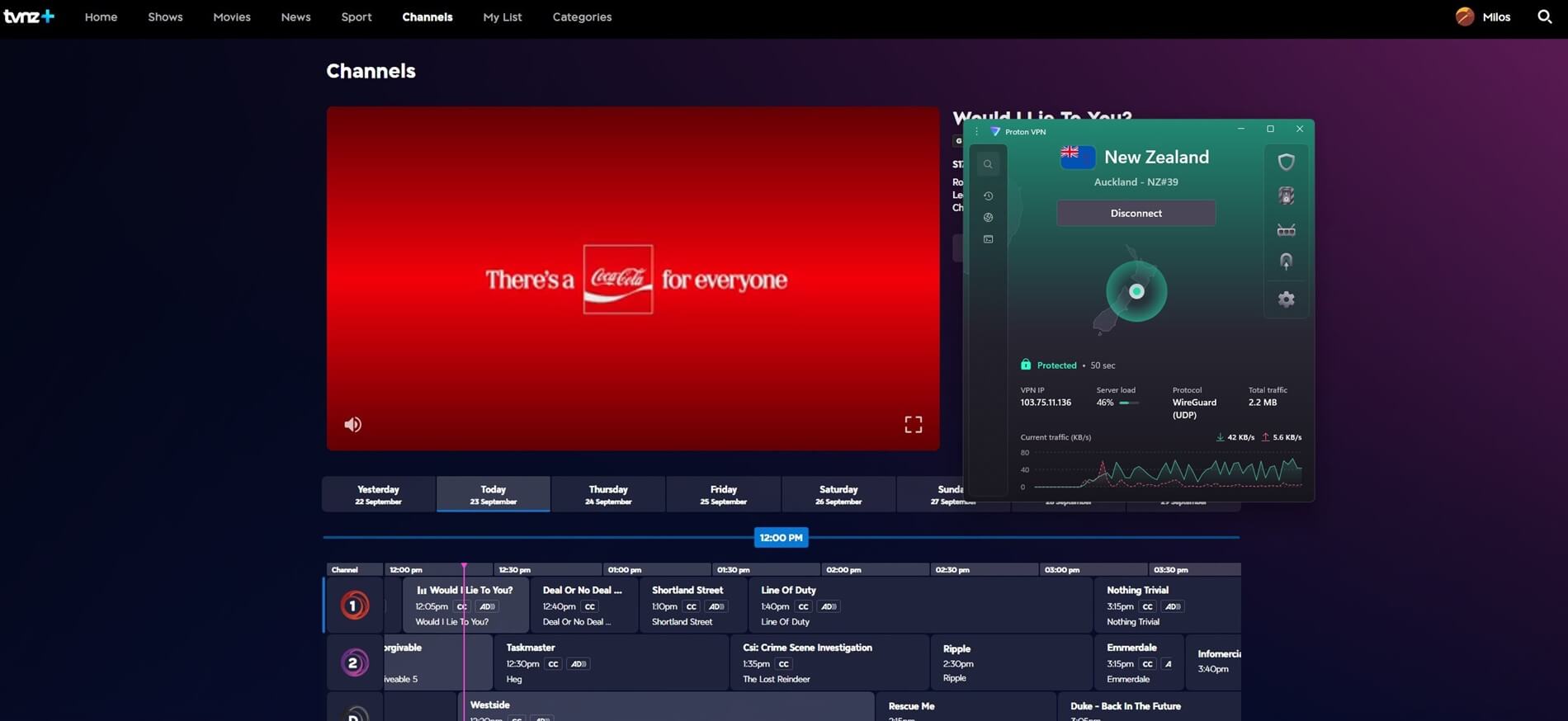Image resolution: width=1568 pixels, height=721 pixels.
Task: Click the Proton VPN title bar logo
Action: pos(994,131)
